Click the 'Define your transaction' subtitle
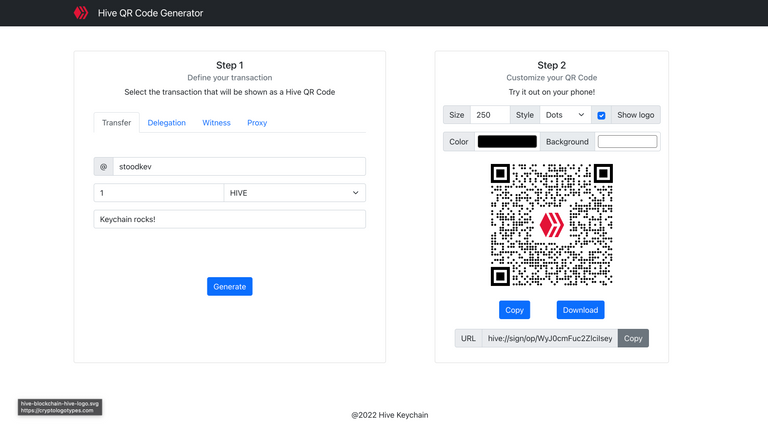The image size is (768, 425). point(230,77)
